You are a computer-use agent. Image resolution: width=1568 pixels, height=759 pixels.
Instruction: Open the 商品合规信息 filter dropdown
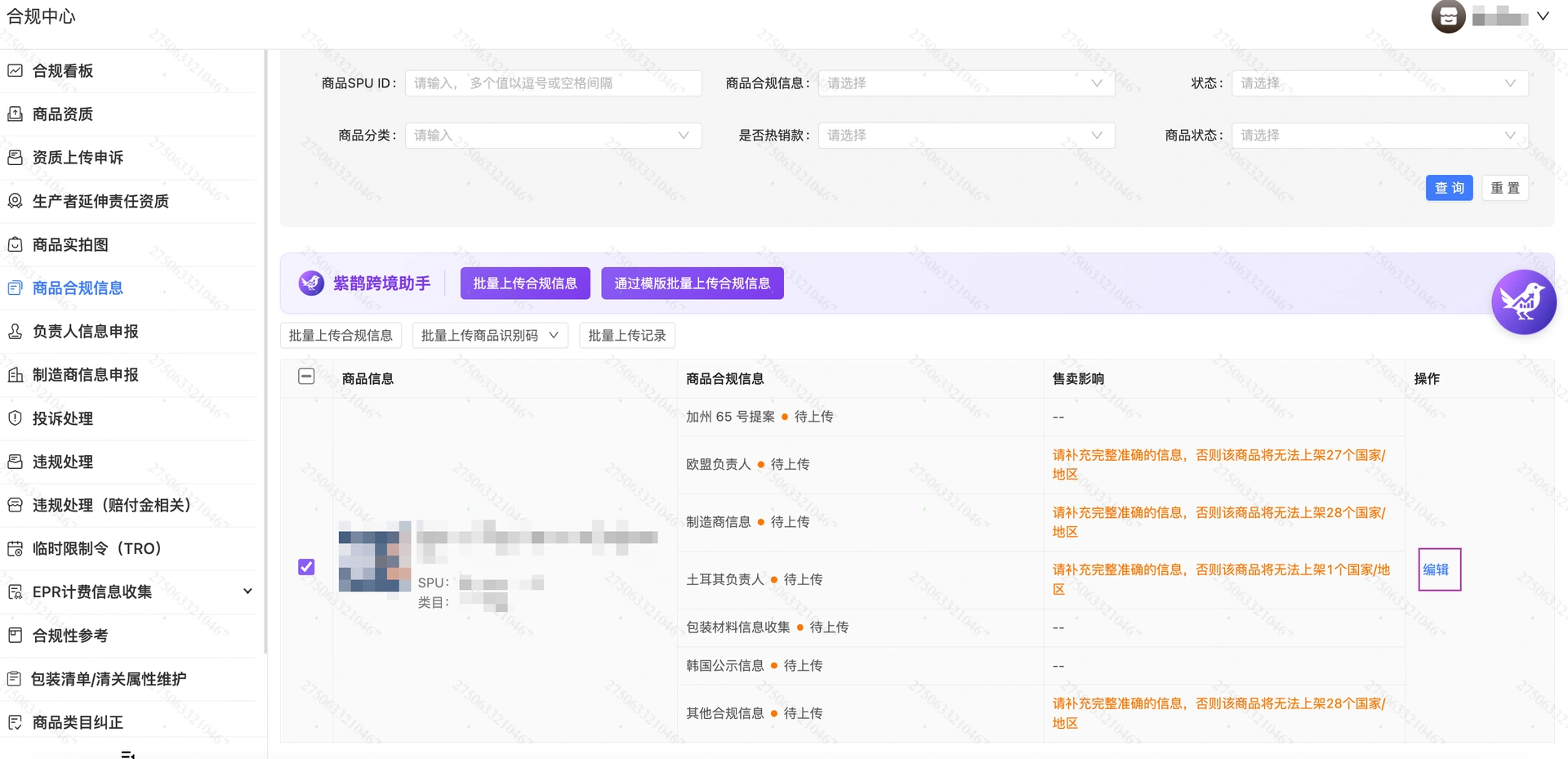click(x=967, y=83)
